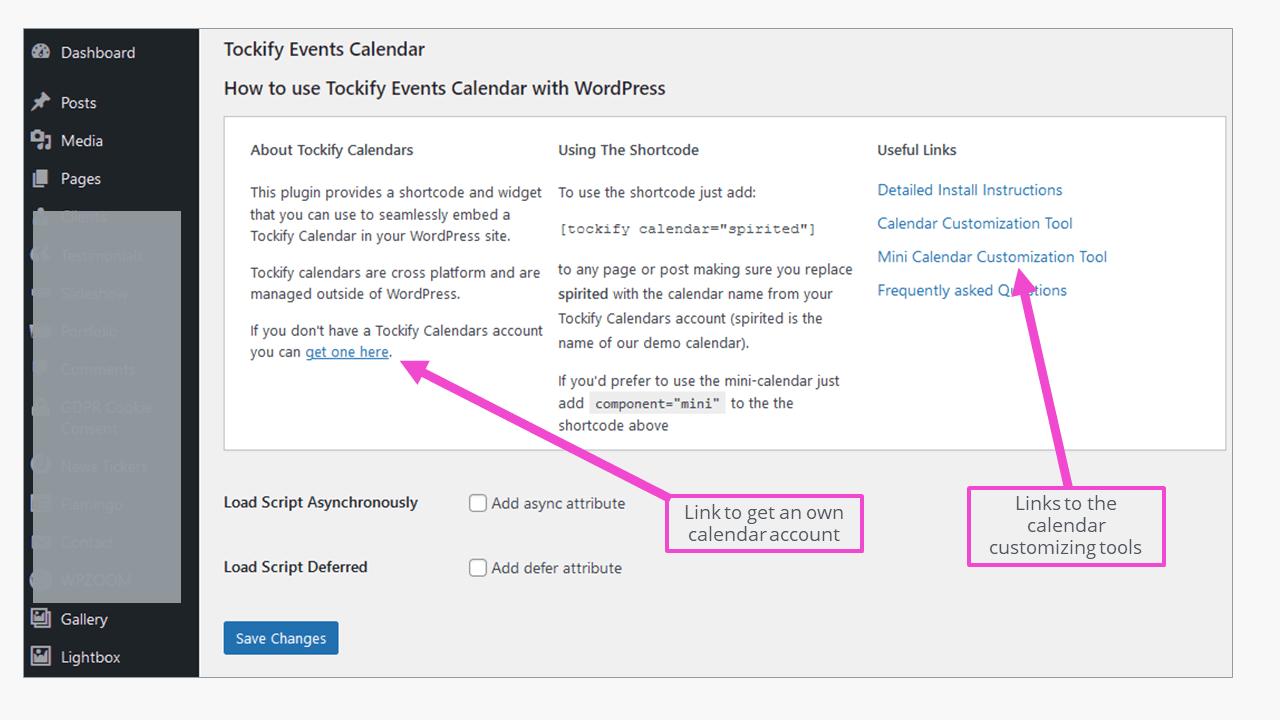Select the Dashboard gauge icon
The height and width of the screenshot is (720, 1280).
41,52
